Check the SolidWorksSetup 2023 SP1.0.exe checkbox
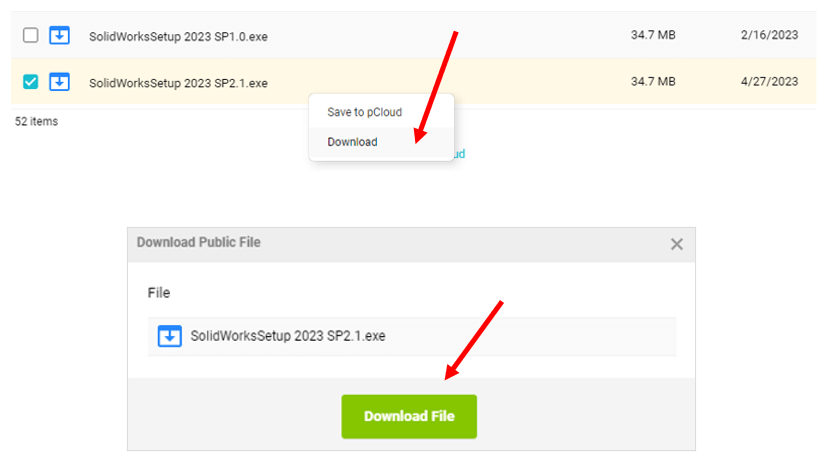This screenshot has width=825, height=460. 31,35
